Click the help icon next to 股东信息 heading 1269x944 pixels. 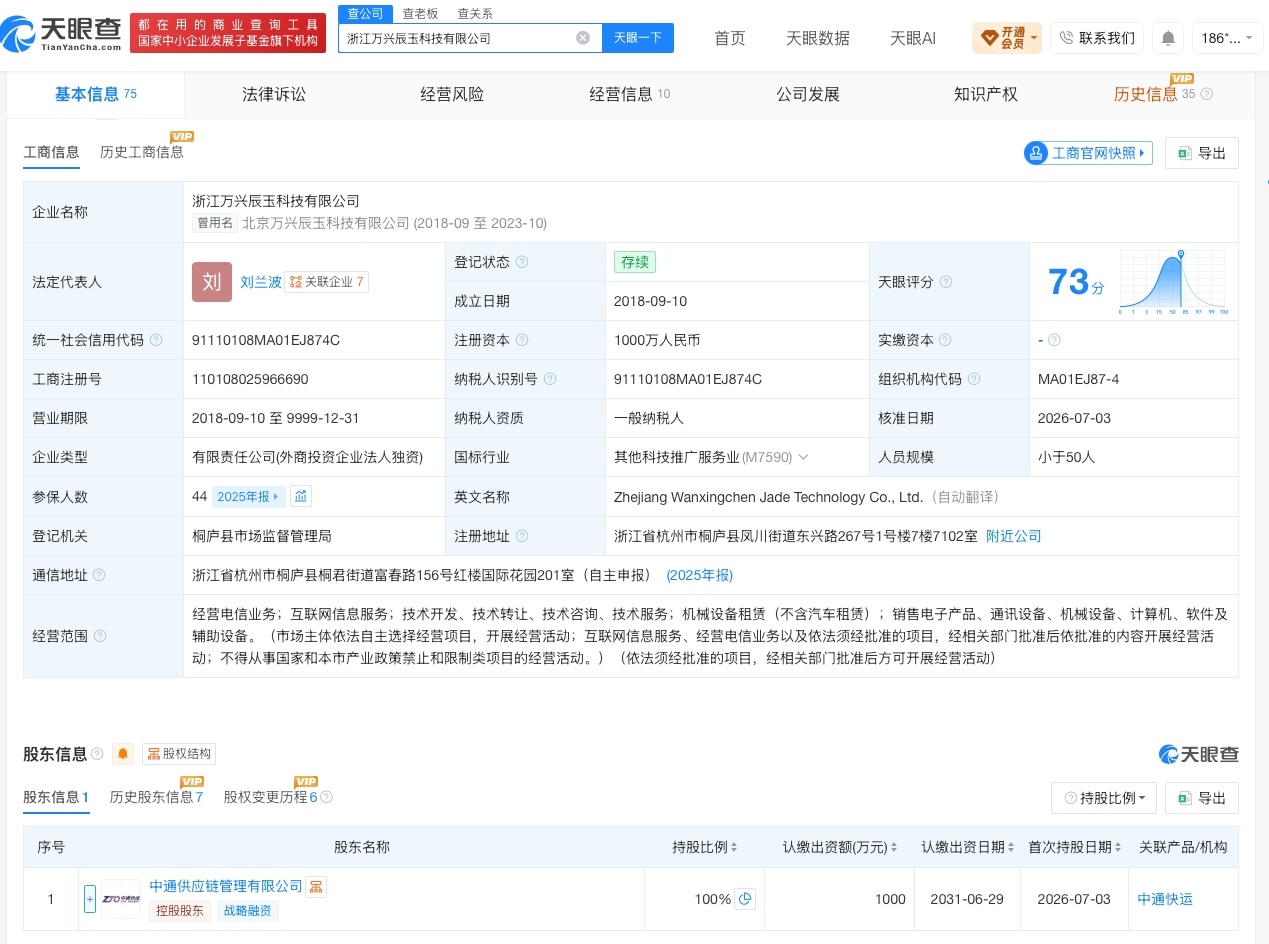(x=97, y=754)
